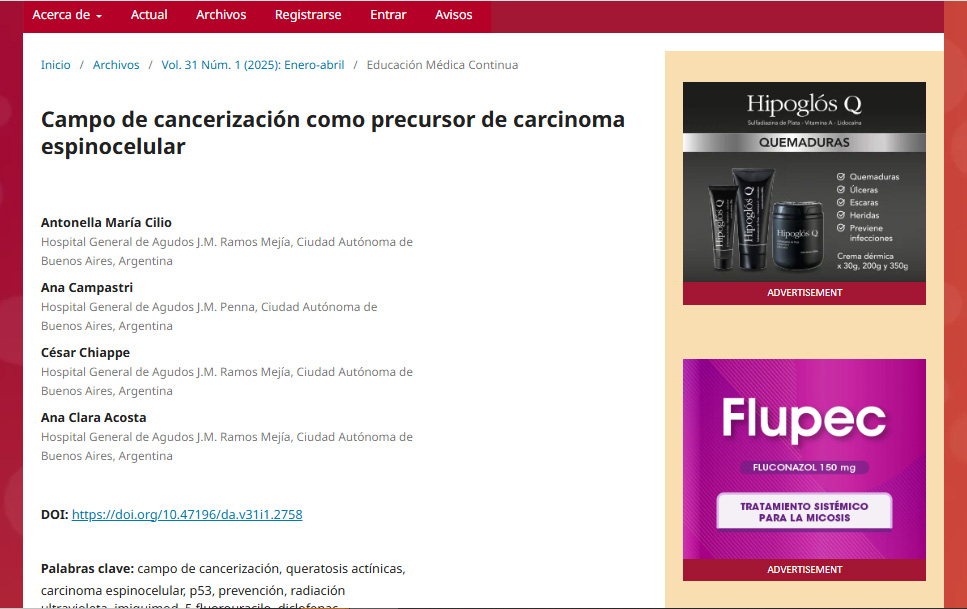Click the article title heading
The height and width of the screenshot is (609, 967).
pyautogui.click(x=332, y=133)
